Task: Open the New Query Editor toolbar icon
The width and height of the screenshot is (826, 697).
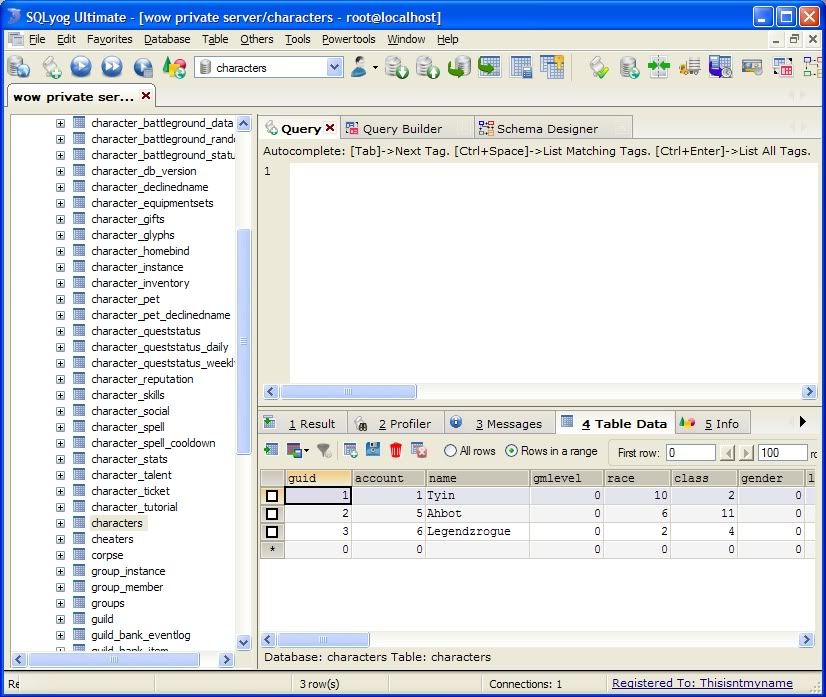Action: click(51, 67)
